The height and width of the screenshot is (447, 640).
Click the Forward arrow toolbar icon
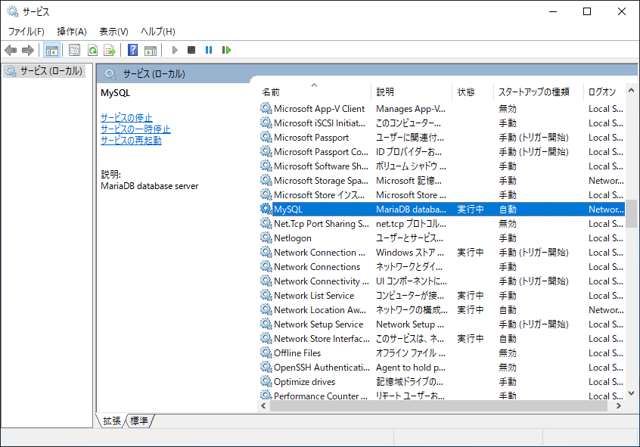[x=28, y=50]
